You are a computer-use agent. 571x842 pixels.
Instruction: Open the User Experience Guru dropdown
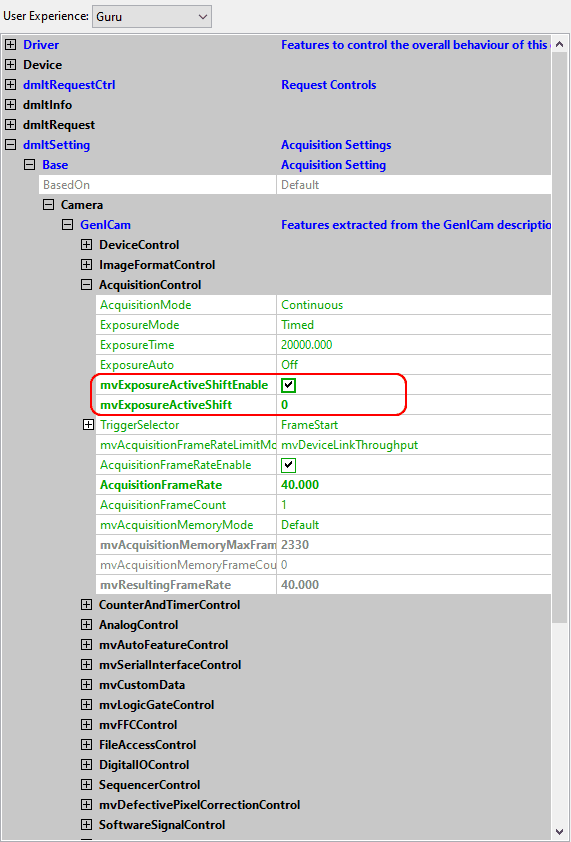pos(152,16)
